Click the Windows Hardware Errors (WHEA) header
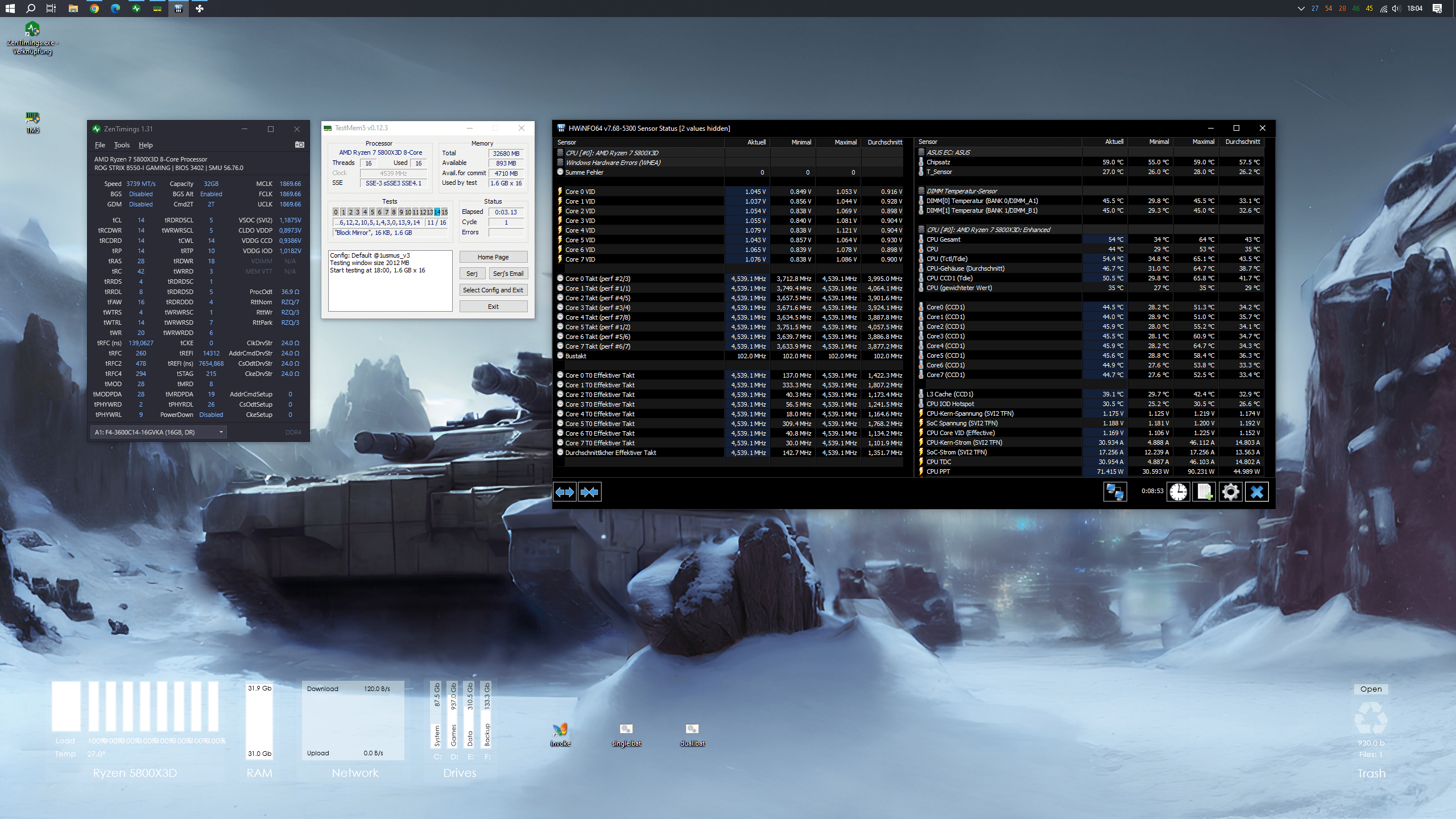Screen dimensions: 1456x819 click(613, 163)
